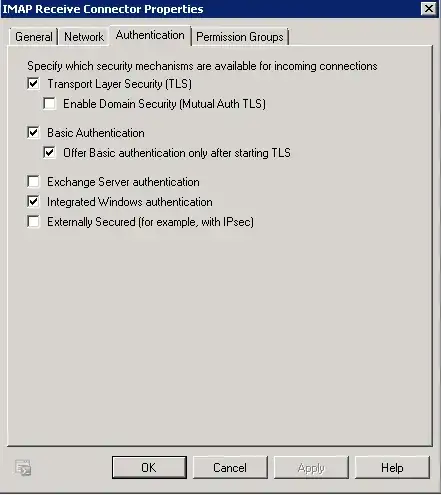Enable Exchange Server authentication checkbox
Viewport: 441px width, 495px height.
[x=33, y=182]
